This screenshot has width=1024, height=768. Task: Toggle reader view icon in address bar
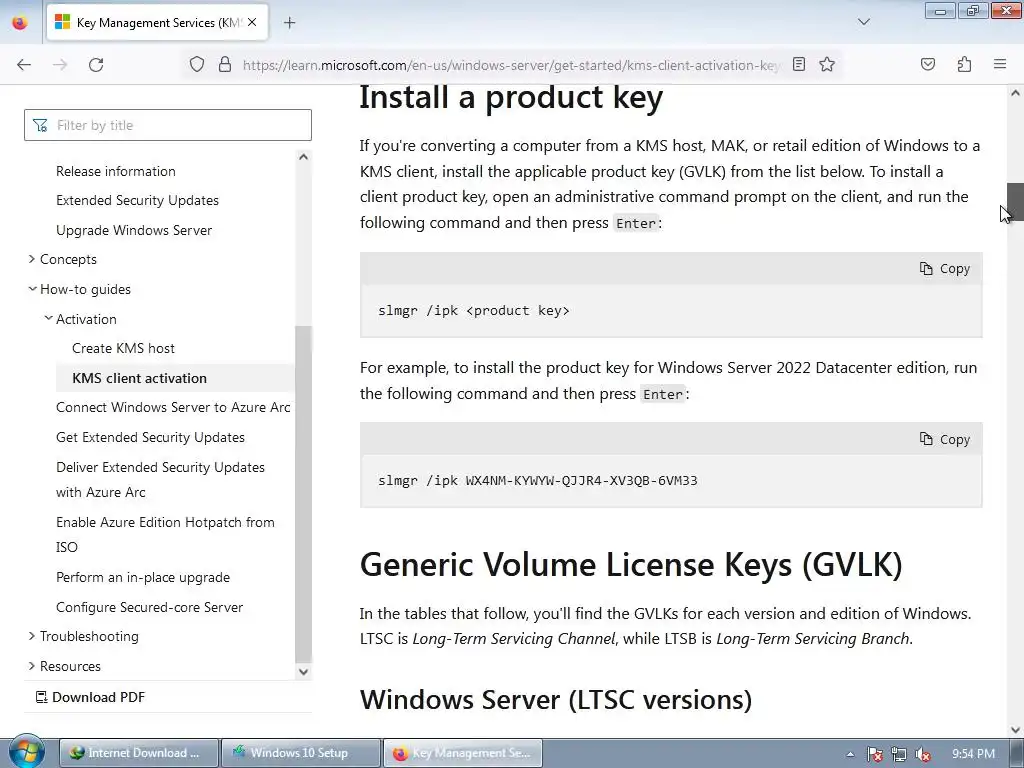(x=799, y=64)
